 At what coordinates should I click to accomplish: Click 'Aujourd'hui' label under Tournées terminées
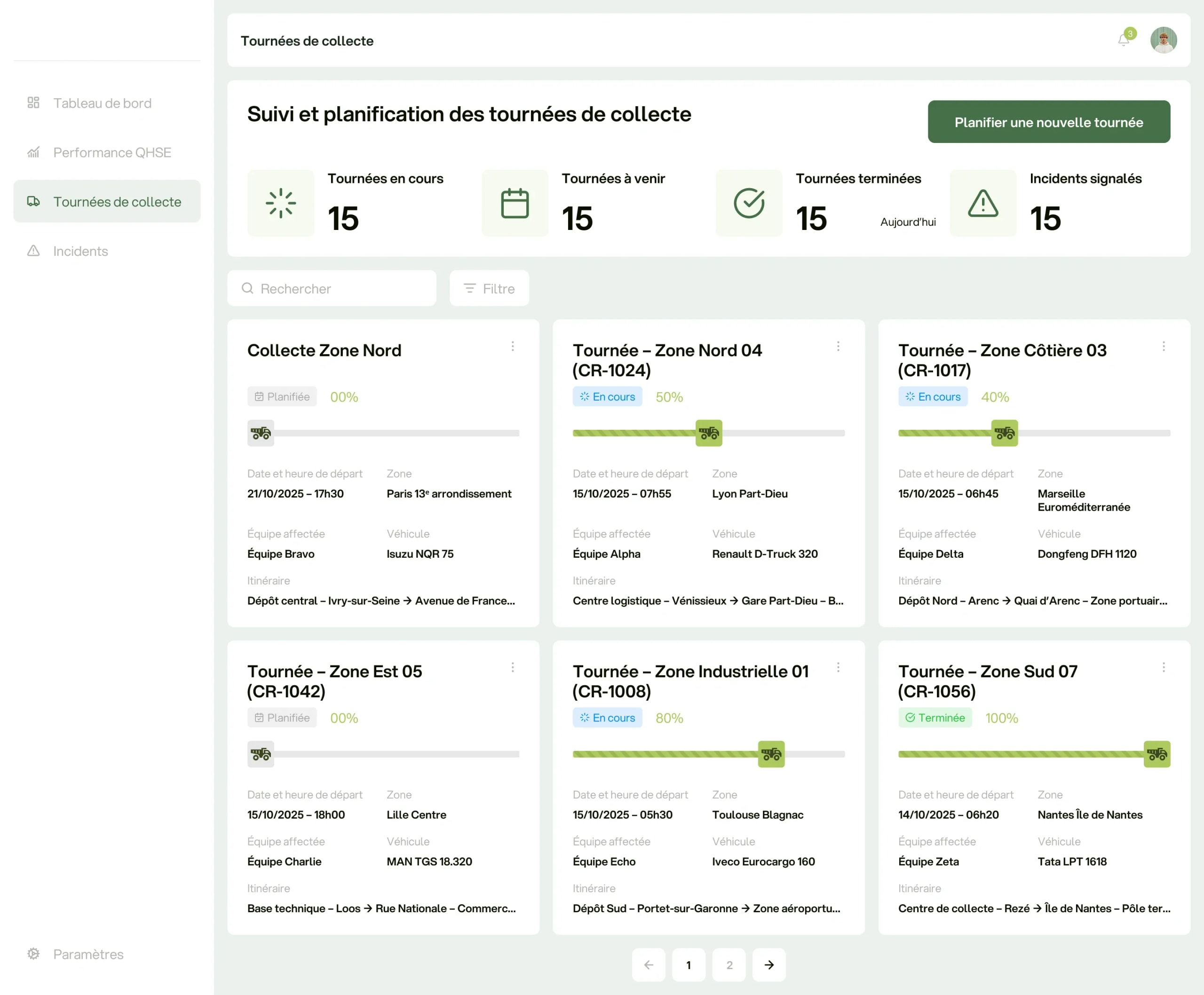908,222
